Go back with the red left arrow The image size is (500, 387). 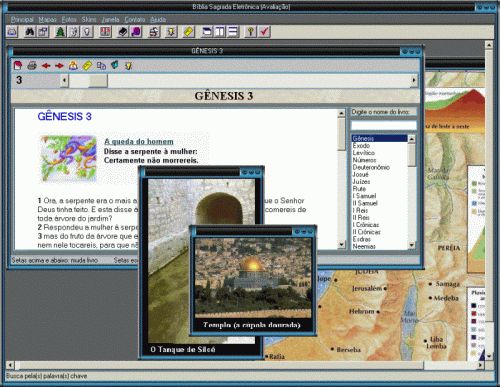pyautogui.click(x=46, y=66)
